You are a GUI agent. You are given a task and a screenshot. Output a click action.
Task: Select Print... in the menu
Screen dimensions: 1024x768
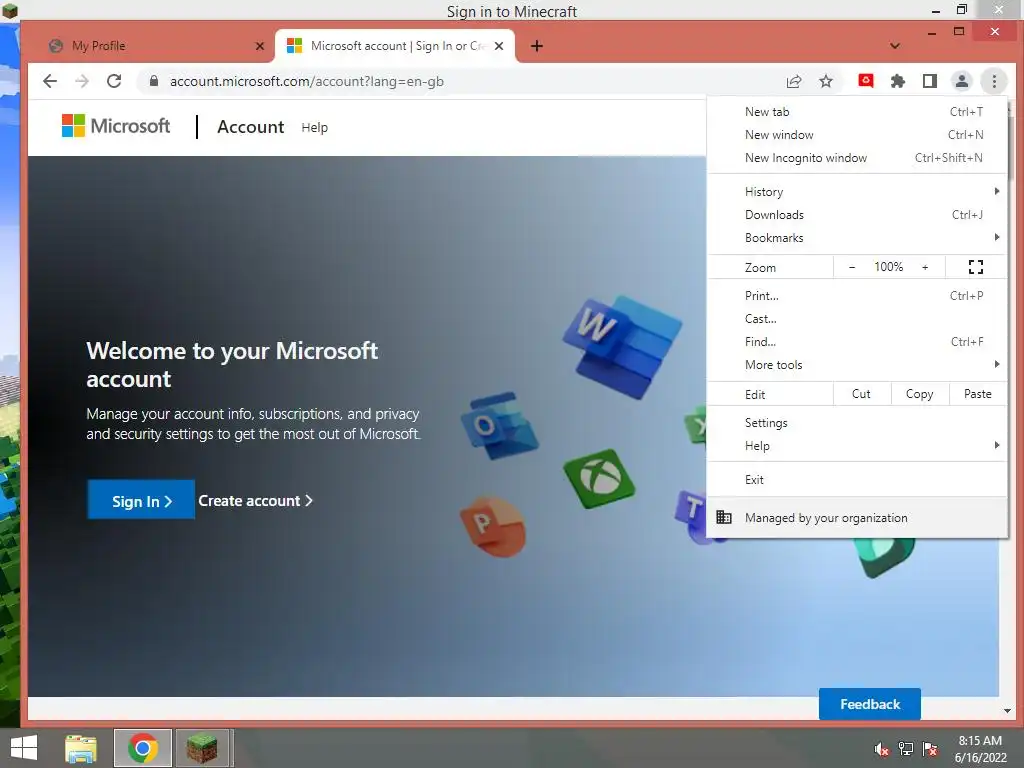(857, 295)
